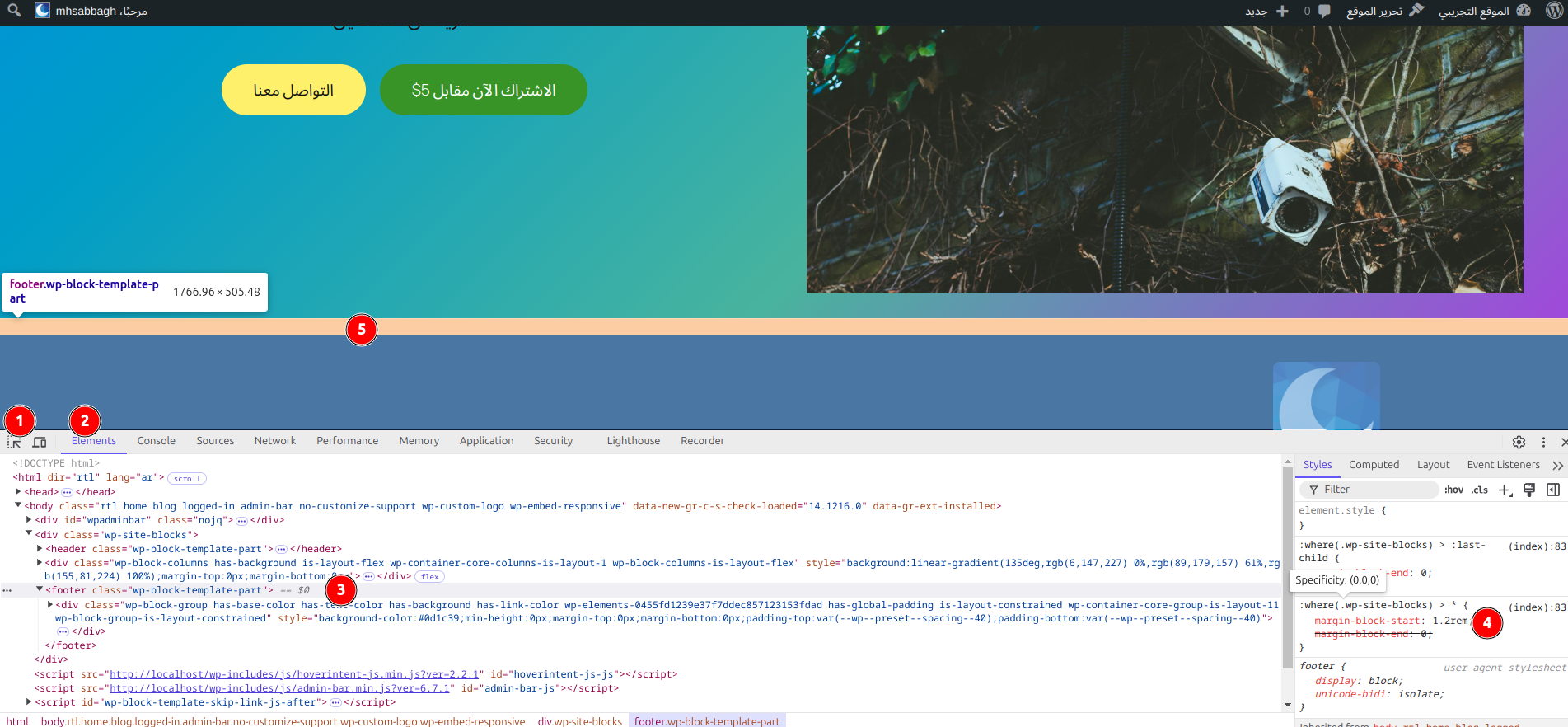
Task: Click the search magnifier in admin bar
Action: tap(14, 11)
